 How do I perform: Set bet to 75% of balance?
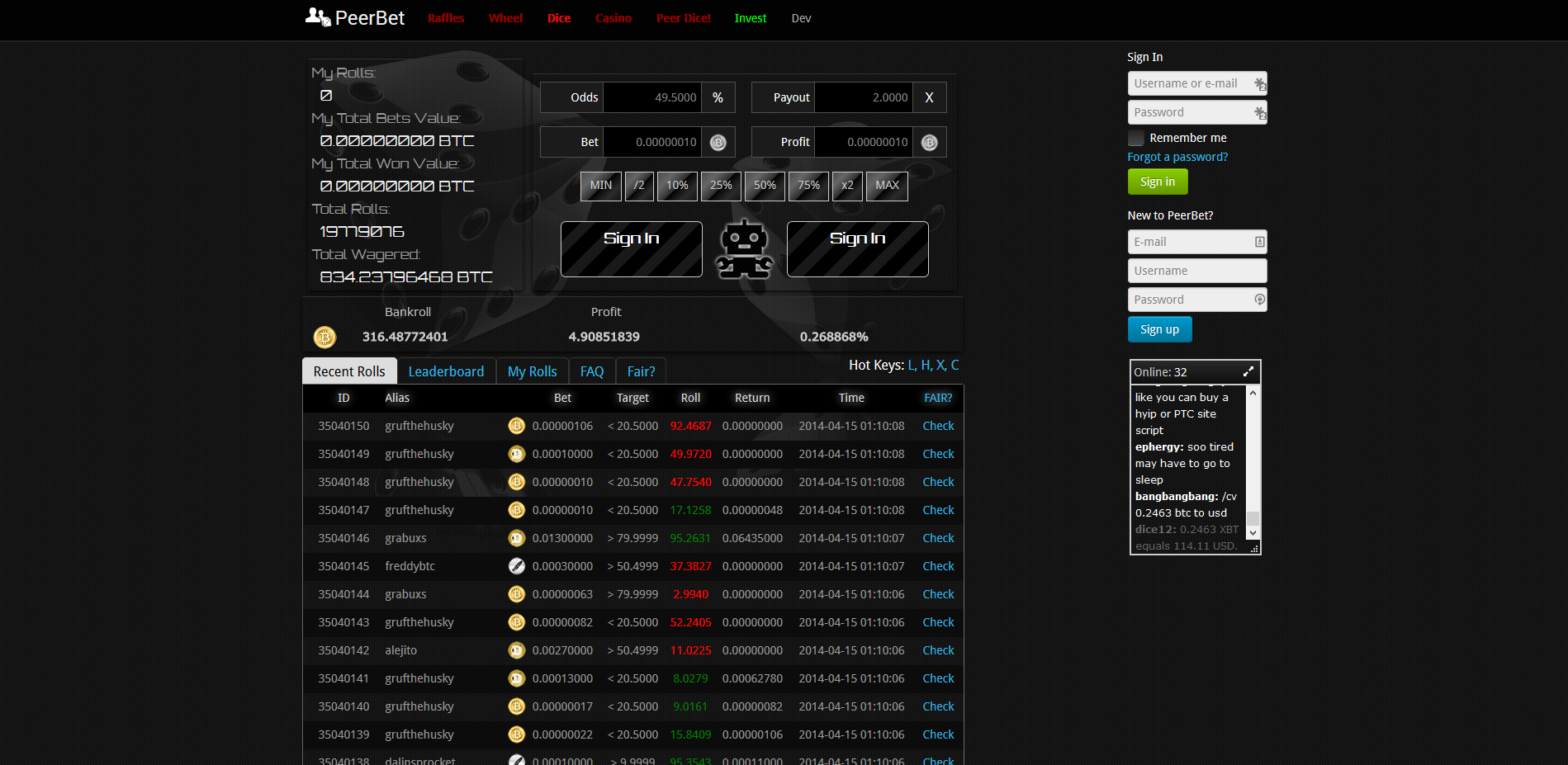click(x=808, y=186)
